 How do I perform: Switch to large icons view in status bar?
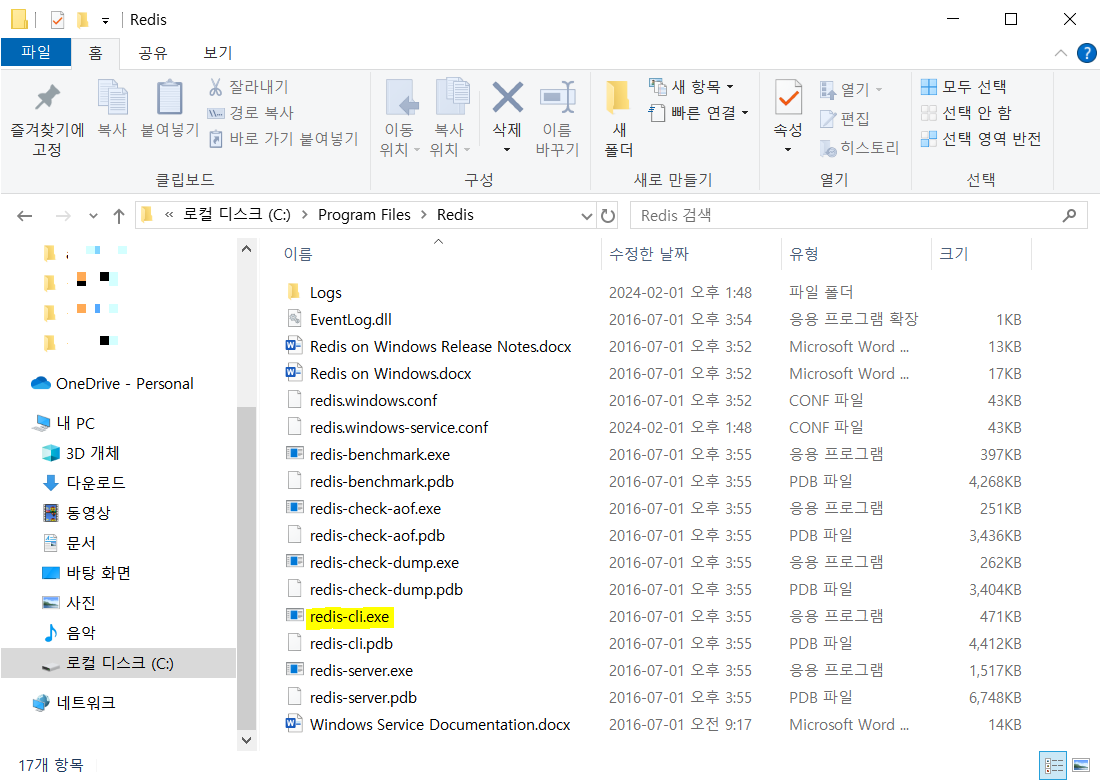coord(1081,765)
